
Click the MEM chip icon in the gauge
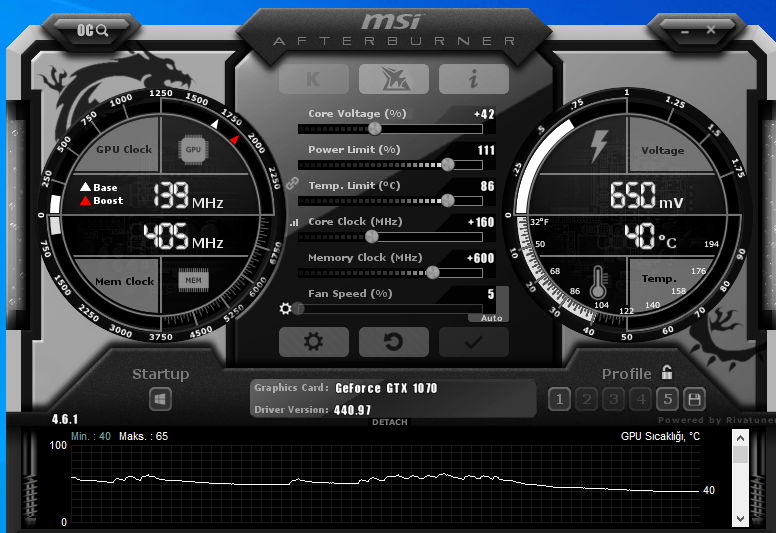point(193,281)
